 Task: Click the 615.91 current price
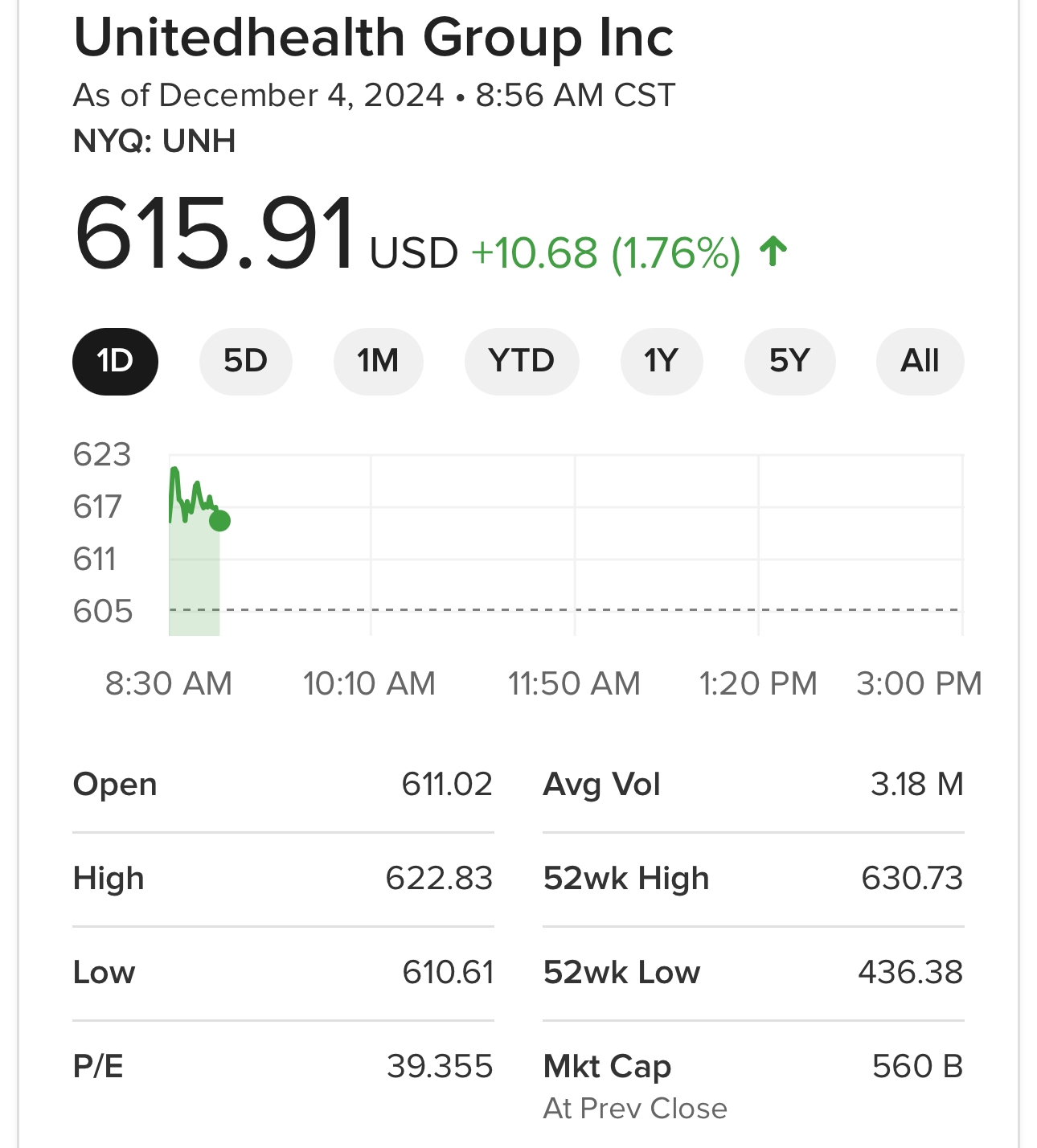[215, 233]
